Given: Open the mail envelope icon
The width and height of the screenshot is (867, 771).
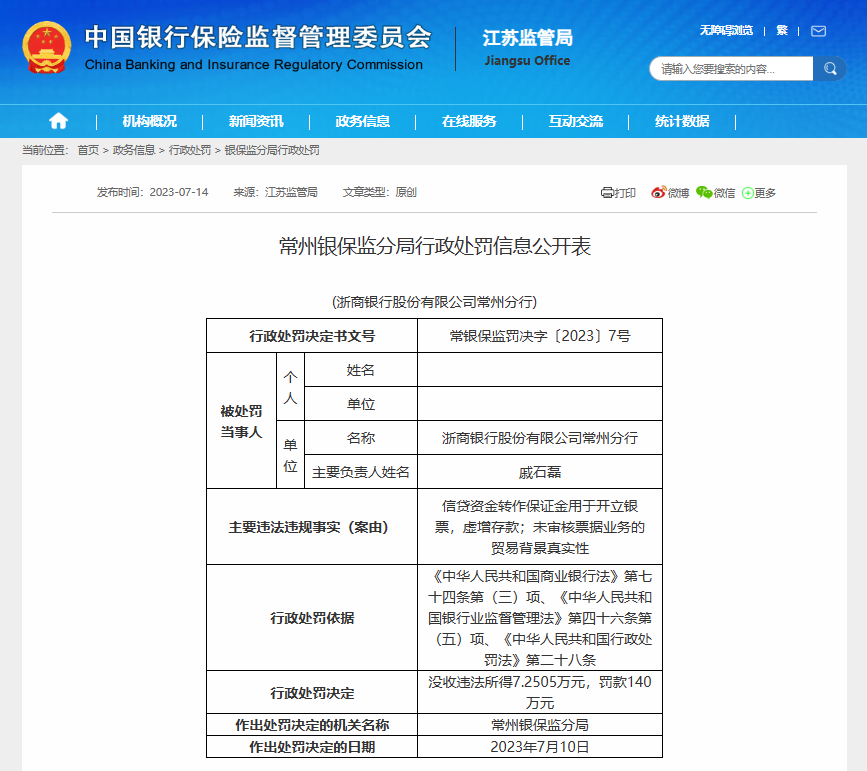Looking at the screenshot, I should coord(818,31).
